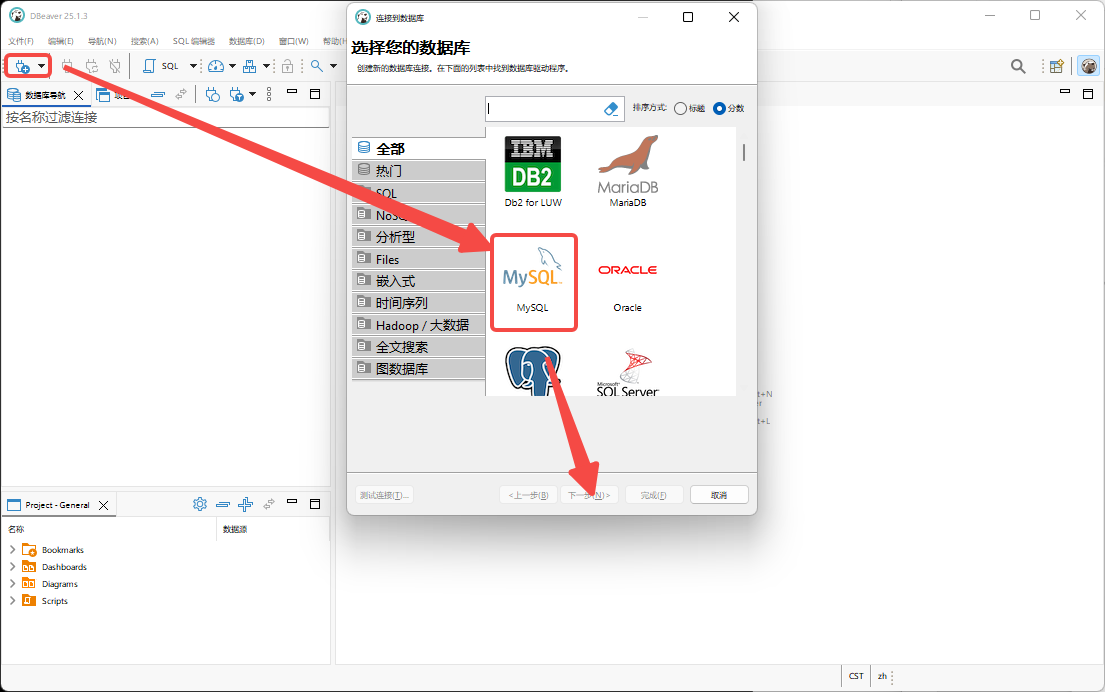This screenshot has height=692, width=1105.
Task: Select the 分数 sort radio button
Action: [720, 109]
